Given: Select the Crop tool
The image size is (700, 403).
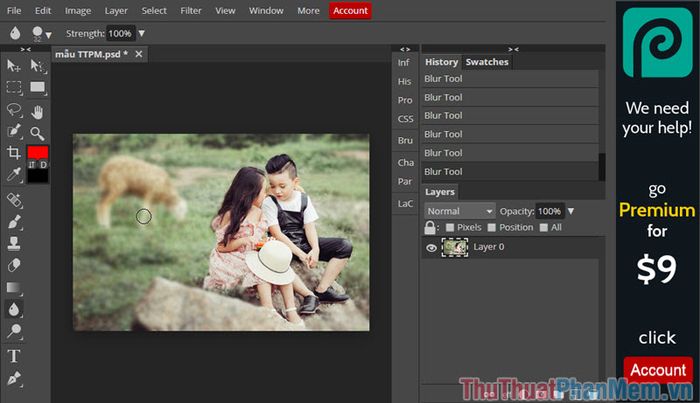Looking at the screenshot, I should pos(14,153).
